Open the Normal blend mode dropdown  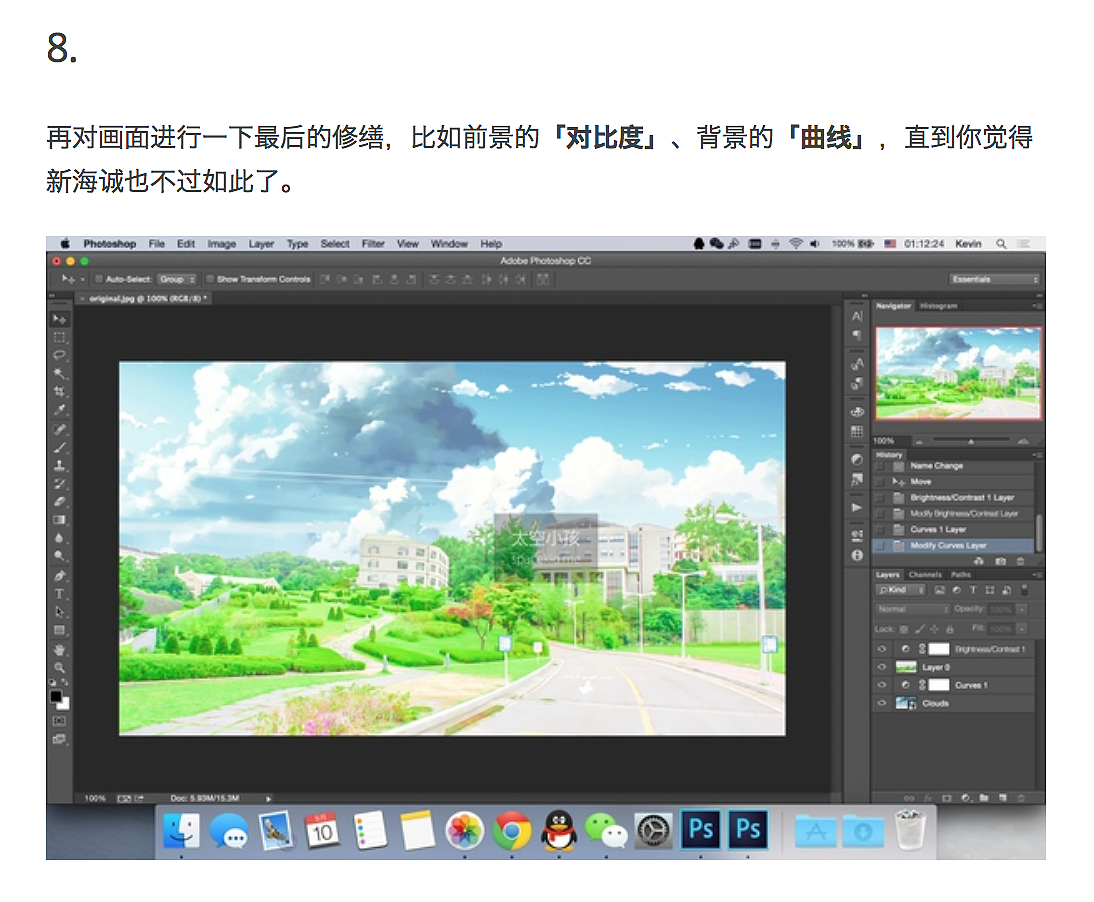[913, 609]
